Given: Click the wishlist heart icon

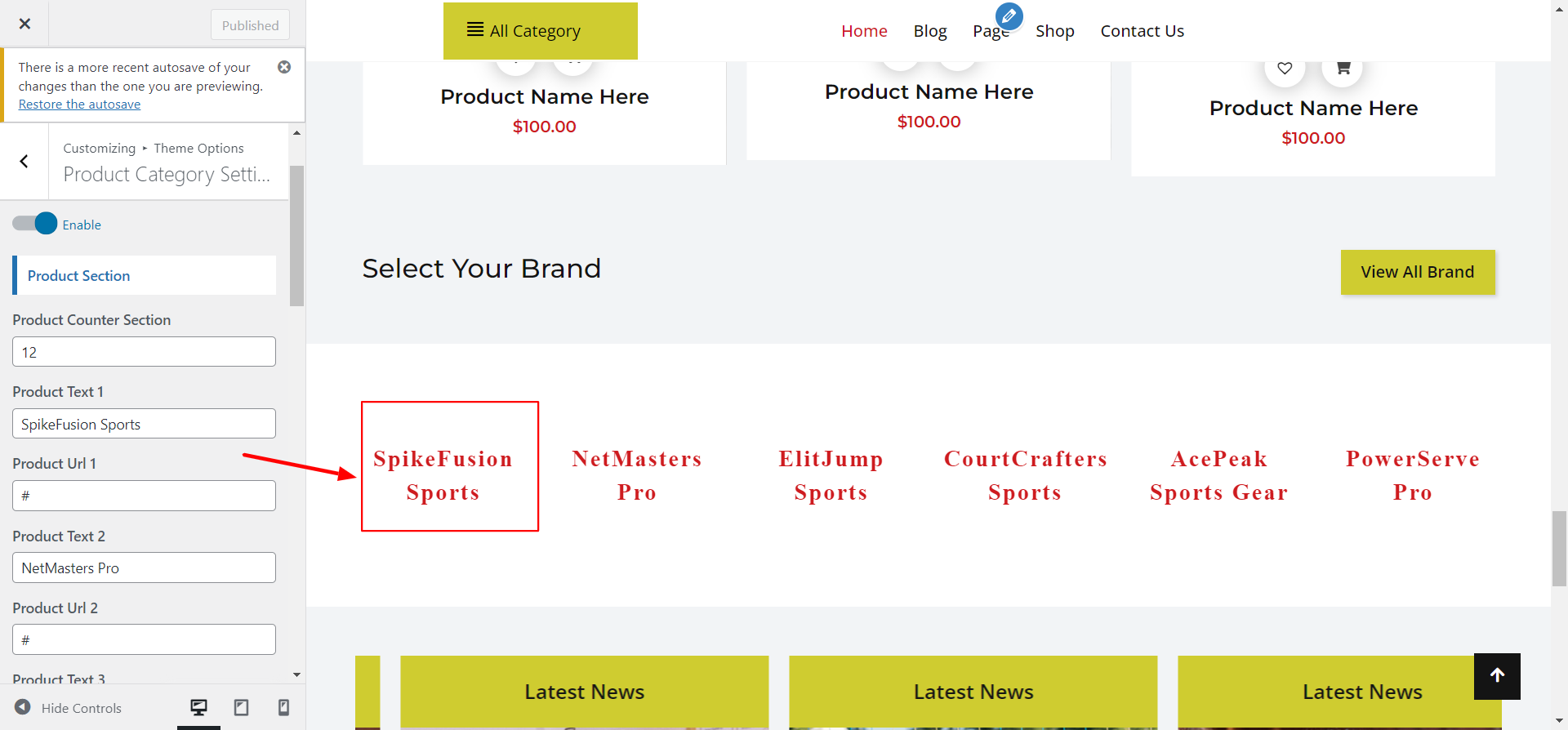Looking at the screenshot, I should click(1285, 69).
